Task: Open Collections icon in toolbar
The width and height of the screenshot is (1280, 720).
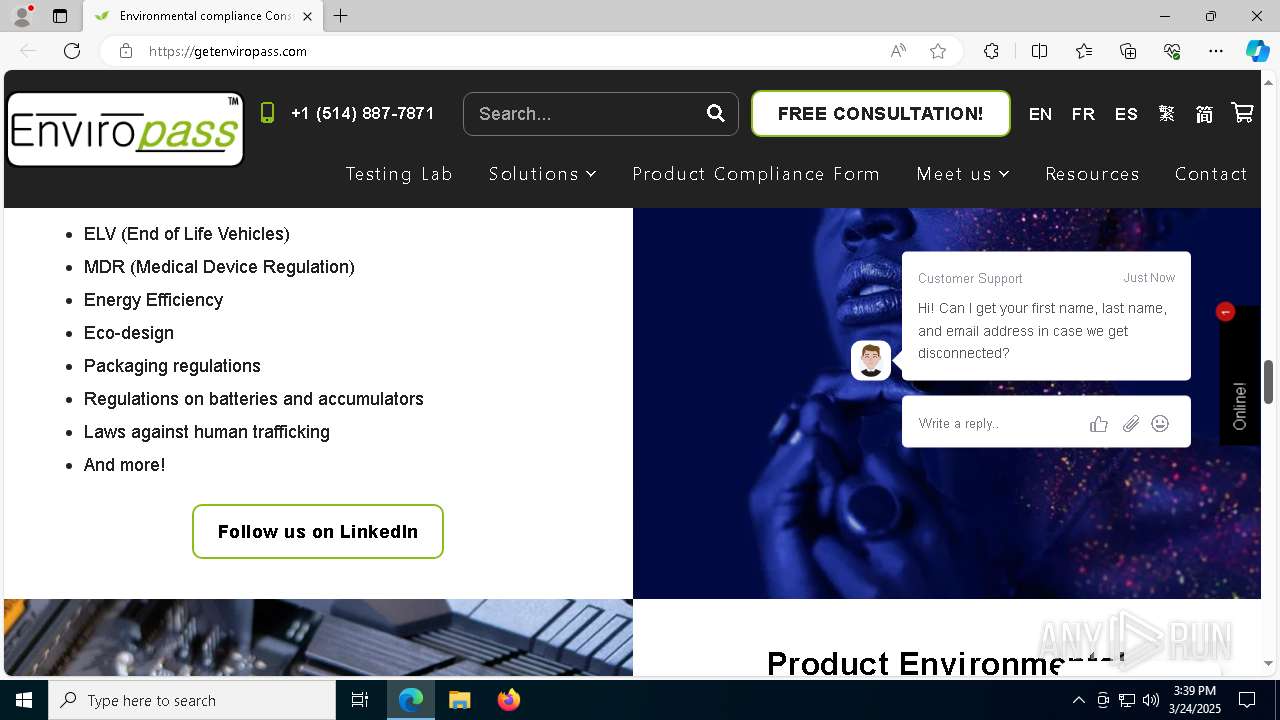Action: pyautogui.click(x=1128, y=51)
